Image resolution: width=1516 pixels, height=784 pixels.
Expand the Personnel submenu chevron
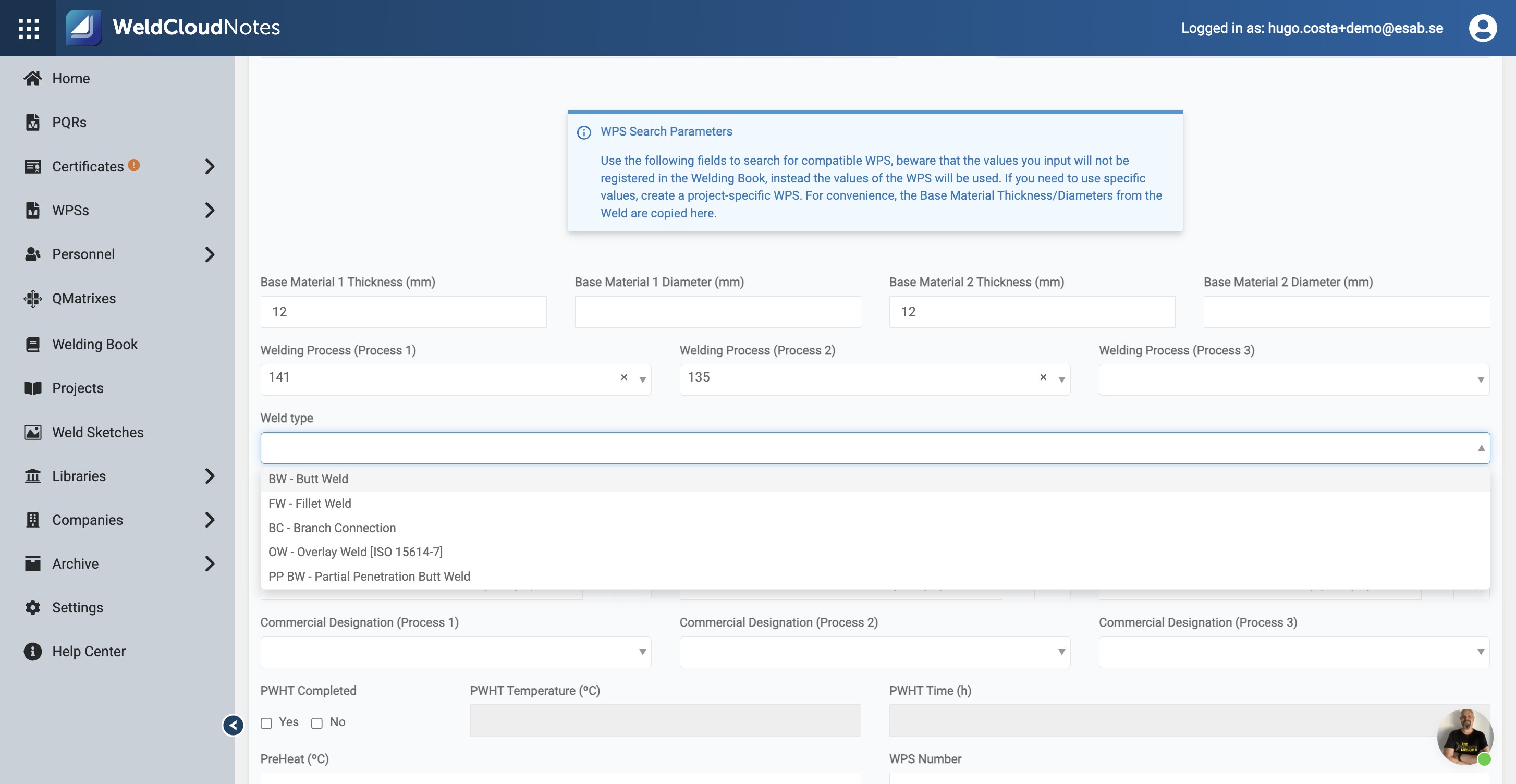point(210,254)
